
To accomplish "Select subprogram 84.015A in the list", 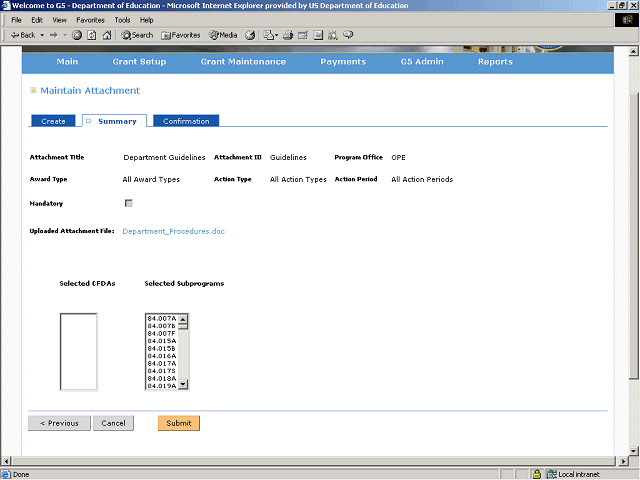I will [x=162, y=341].
